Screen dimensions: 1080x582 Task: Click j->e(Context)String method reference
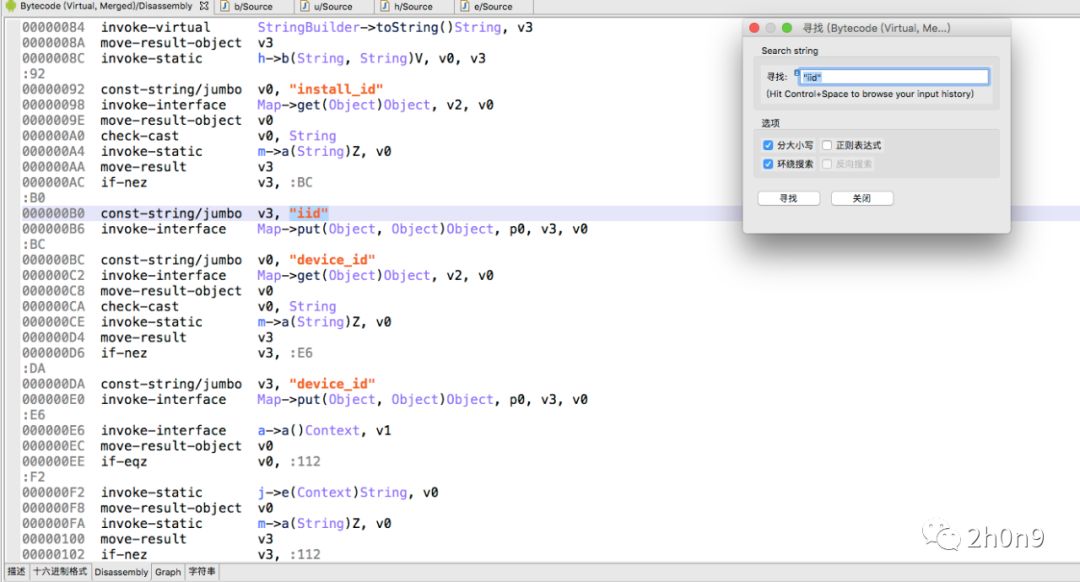click(x=333, y=492)
